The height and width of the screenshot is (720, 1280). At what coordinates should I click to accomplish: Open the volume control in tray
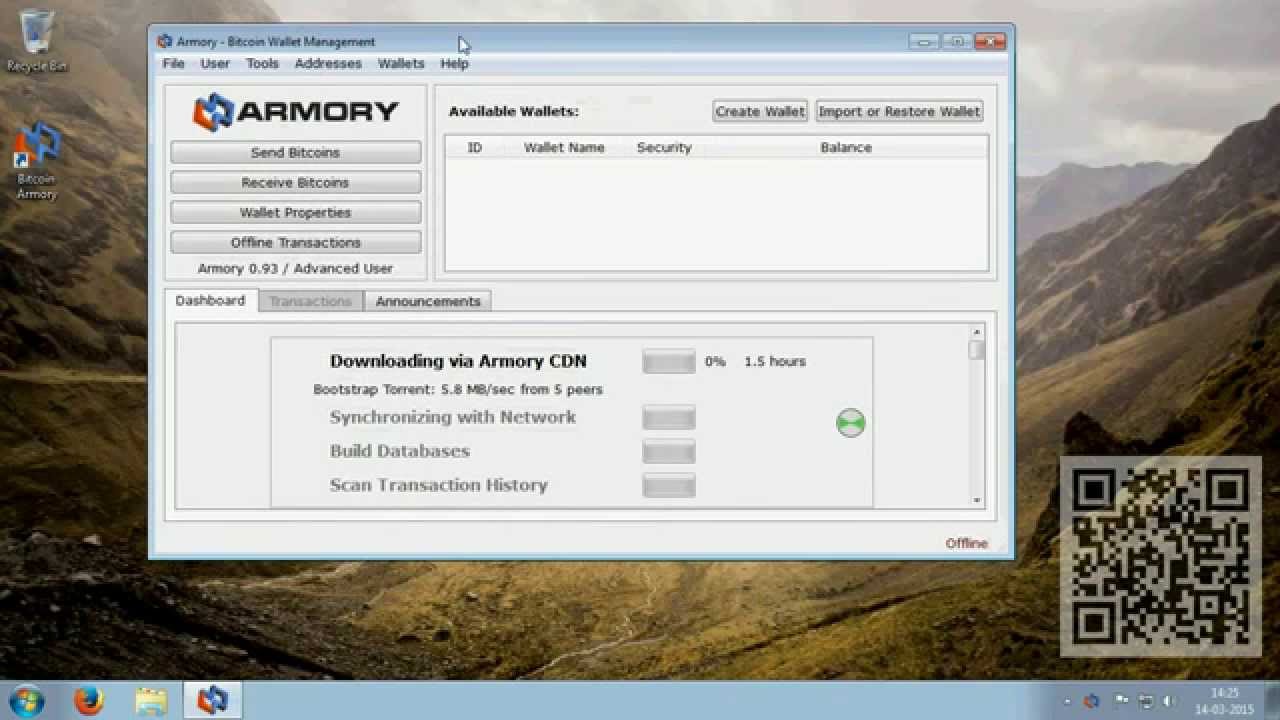click(x=1168, y=701)
